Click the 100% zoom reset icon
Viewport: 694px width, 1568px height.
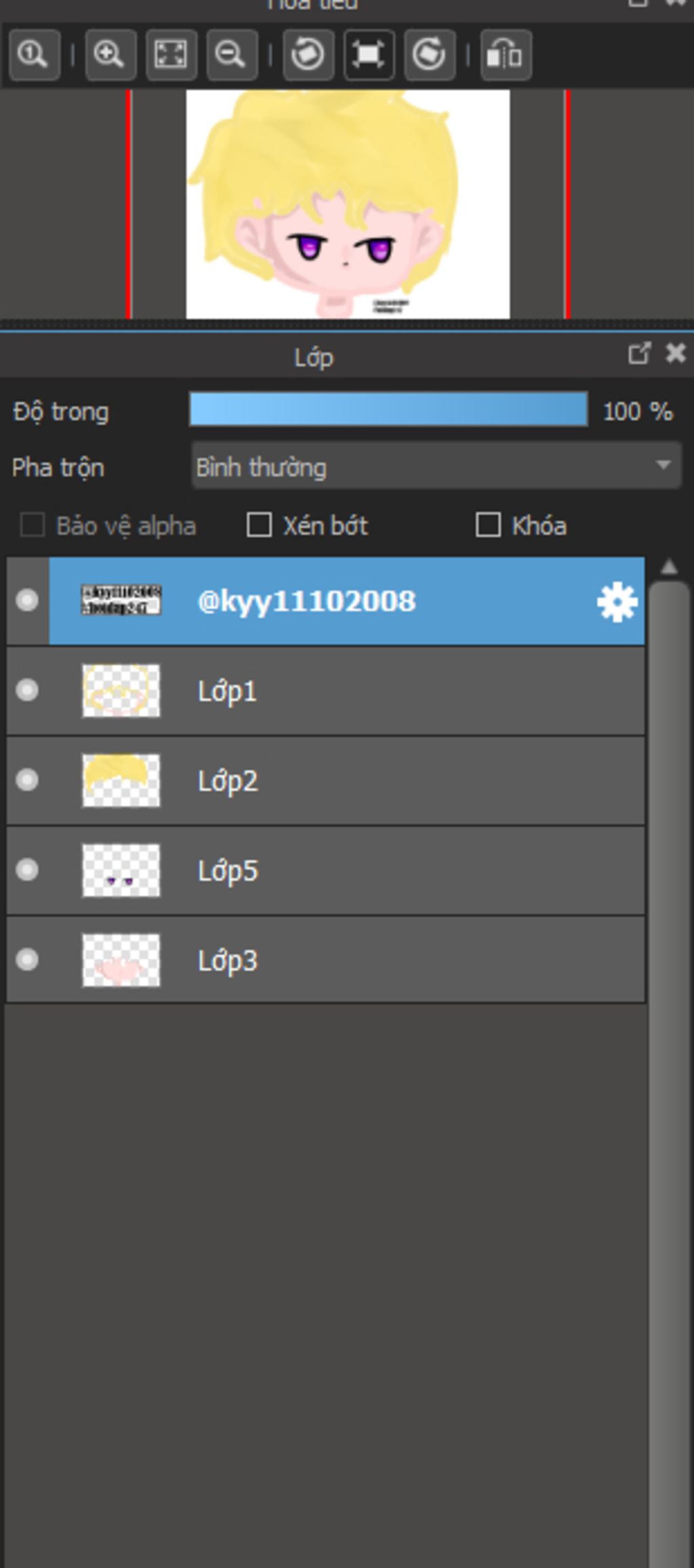34,54
